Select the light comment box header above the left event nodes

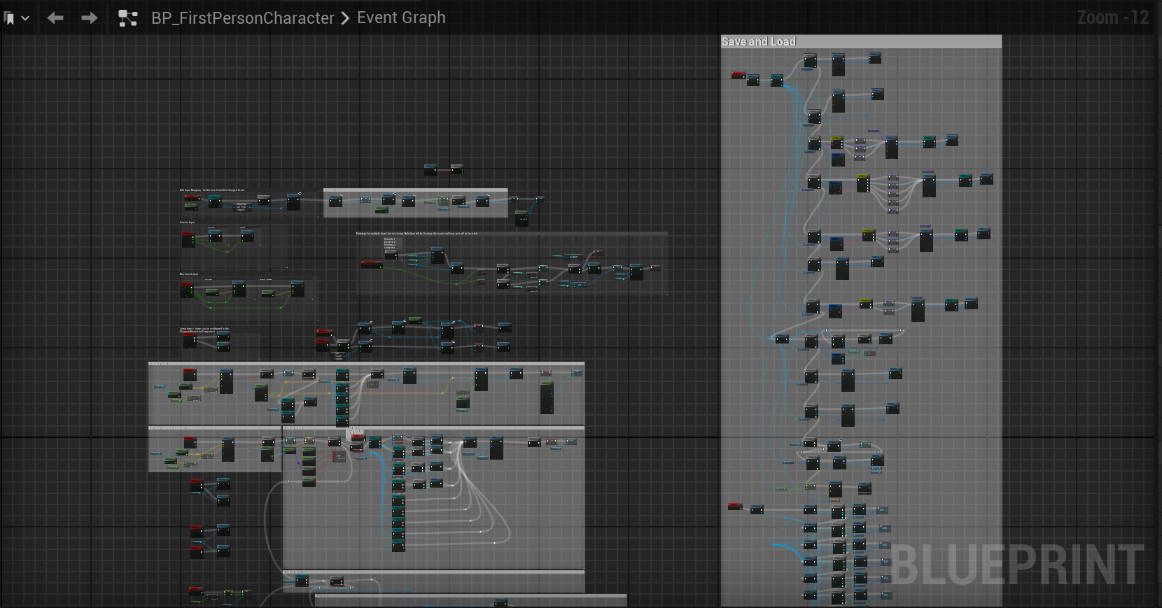click(x=415, y=191)
